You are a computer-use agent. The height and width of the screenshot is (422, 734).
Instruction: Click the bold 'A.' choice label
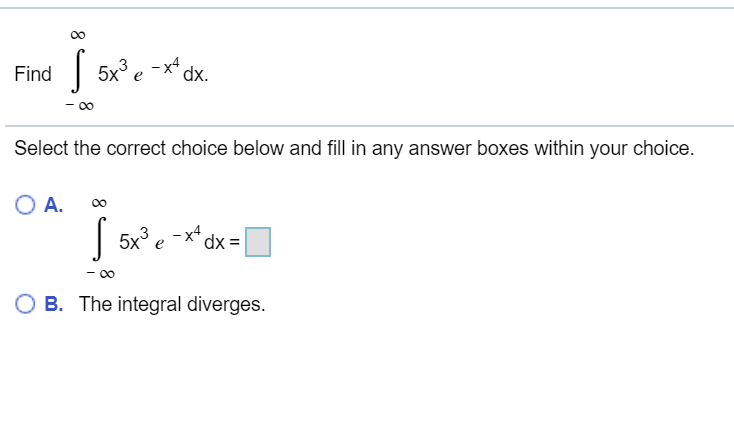coord(53,205)
